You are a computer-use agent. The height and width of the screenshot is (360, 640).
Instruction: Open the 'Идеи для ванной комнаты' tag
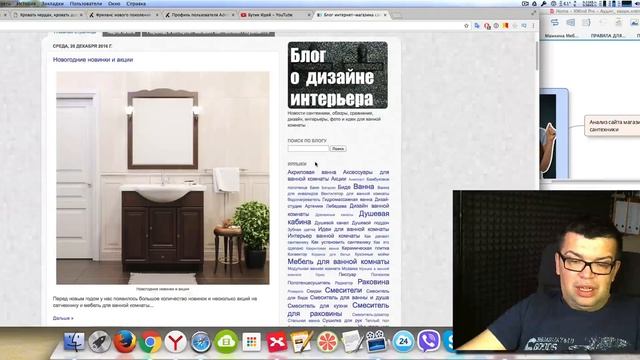353,229
